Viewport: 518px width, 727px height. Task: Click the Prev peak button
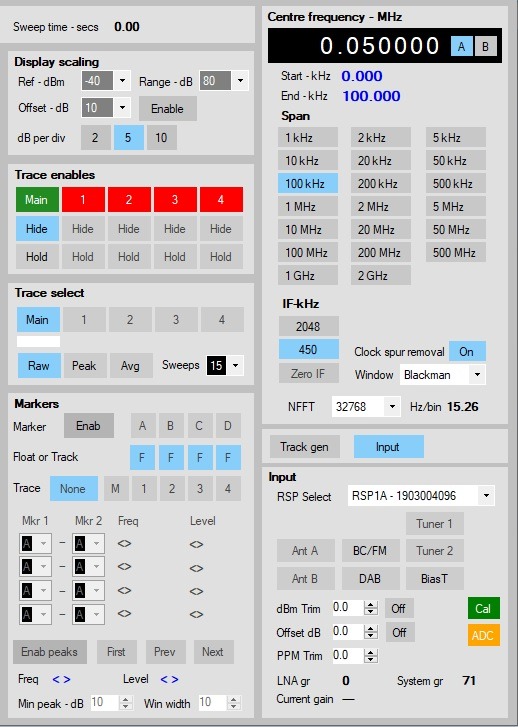(x=166, y=652)
